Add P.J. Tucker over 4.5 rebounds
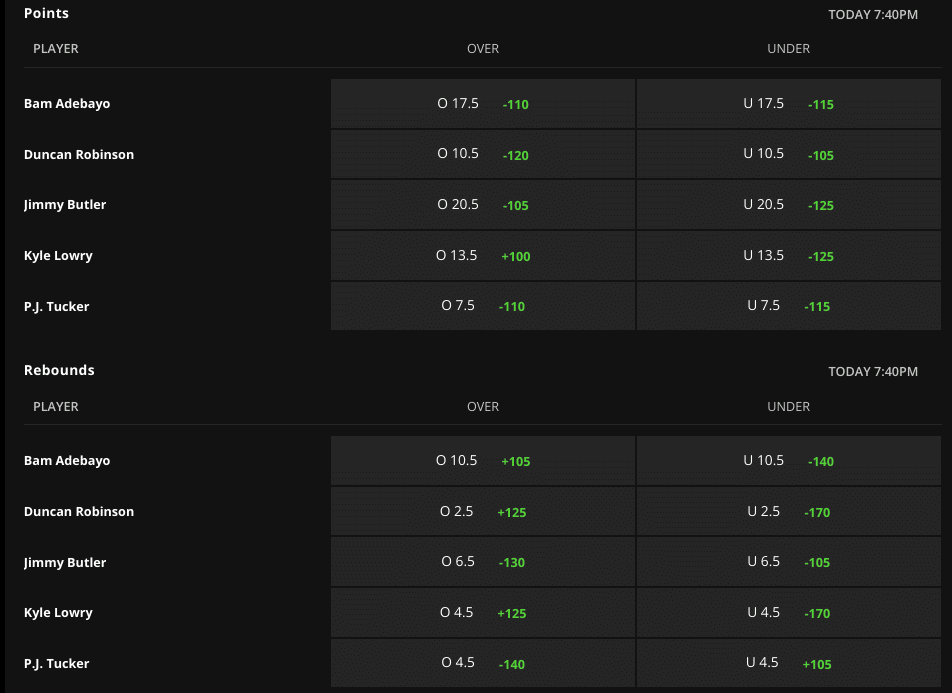 coord(483,663)
